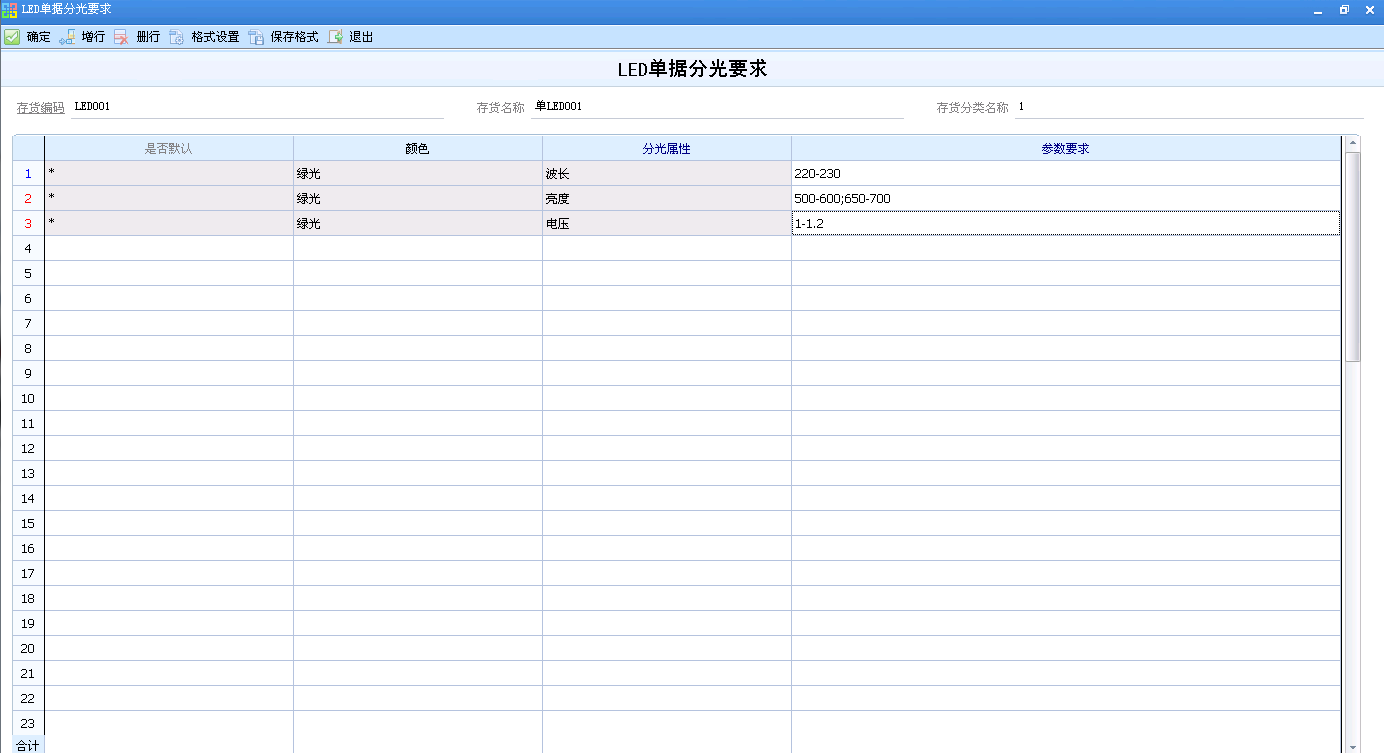Select the 增行 add-row toolbar icon
The image size is (1384, 753).
tap(66, 36)
